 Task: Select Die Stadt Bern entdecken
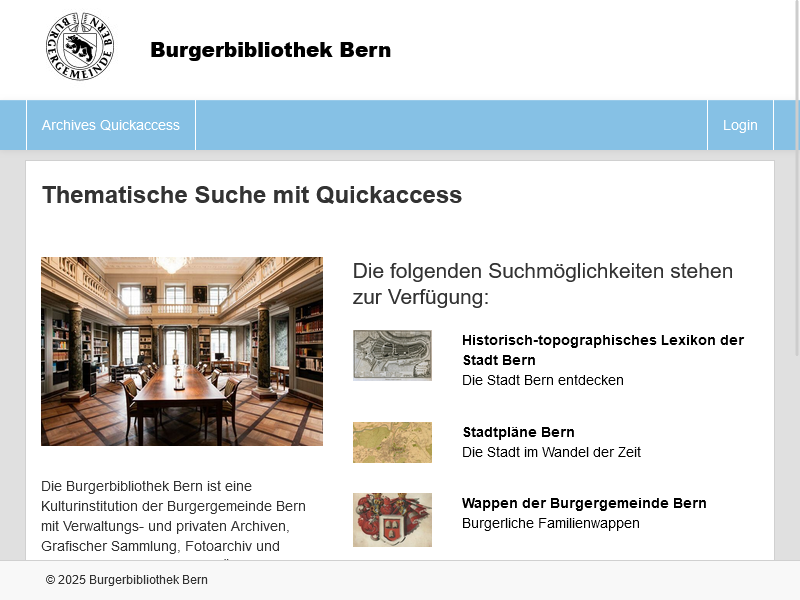(542, 380)
